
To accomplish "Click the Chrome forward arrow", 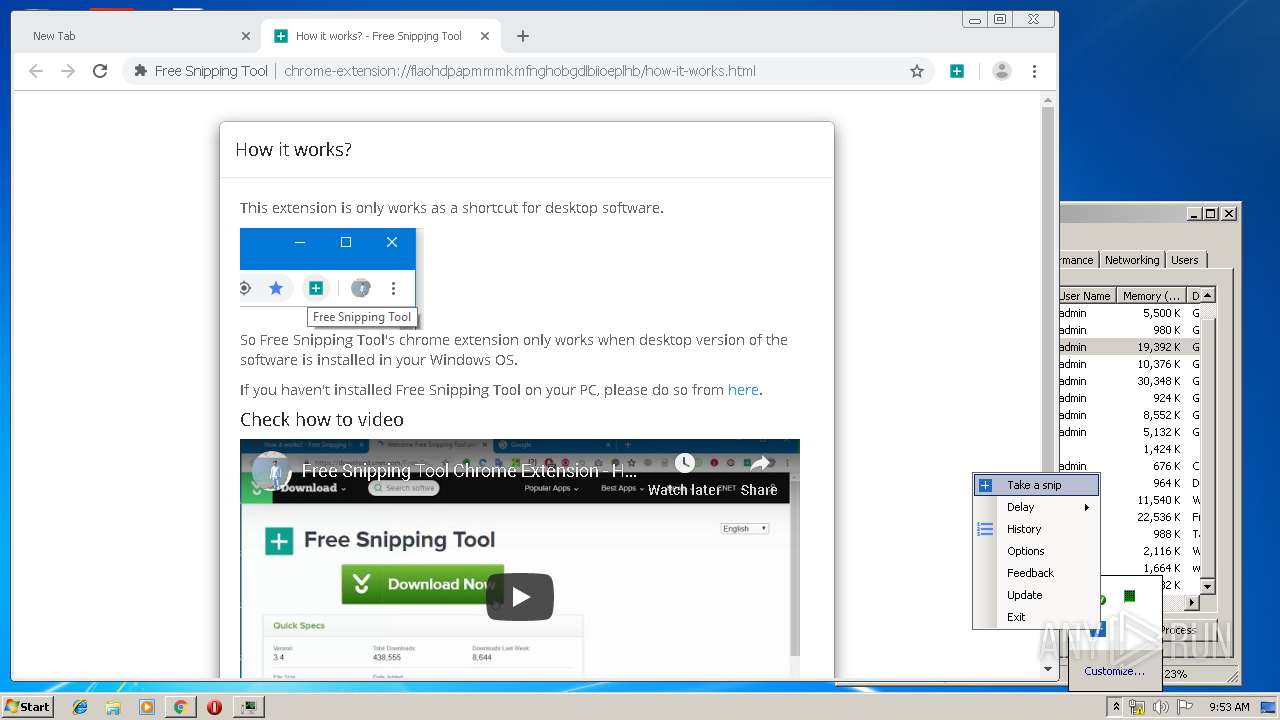I will coord(68,71).
